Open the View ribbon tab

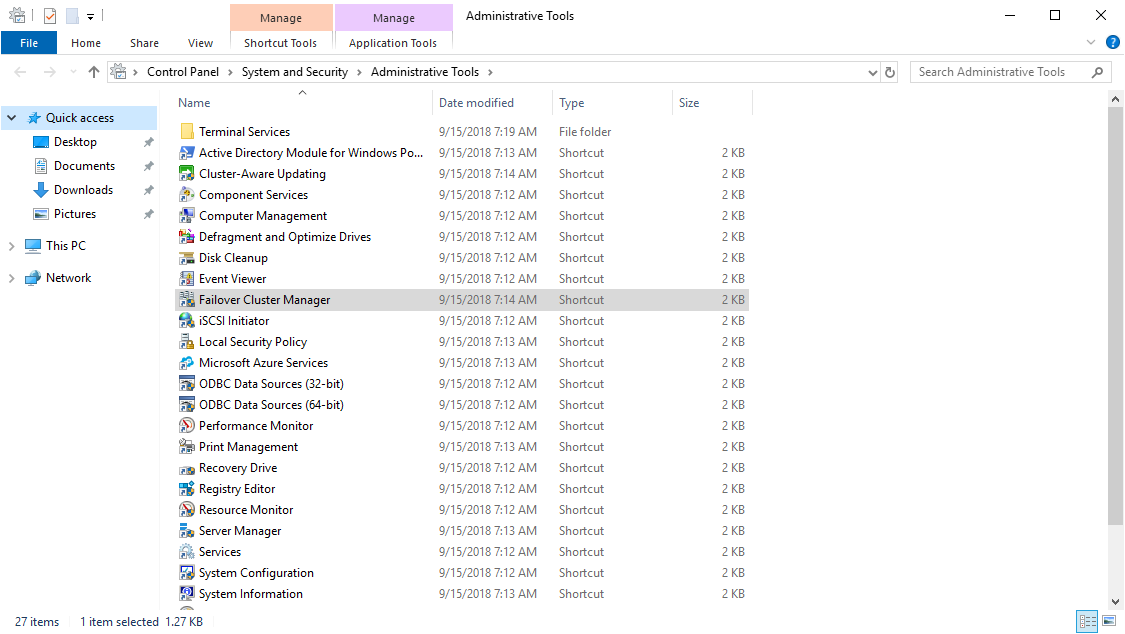tap(200, 43)
